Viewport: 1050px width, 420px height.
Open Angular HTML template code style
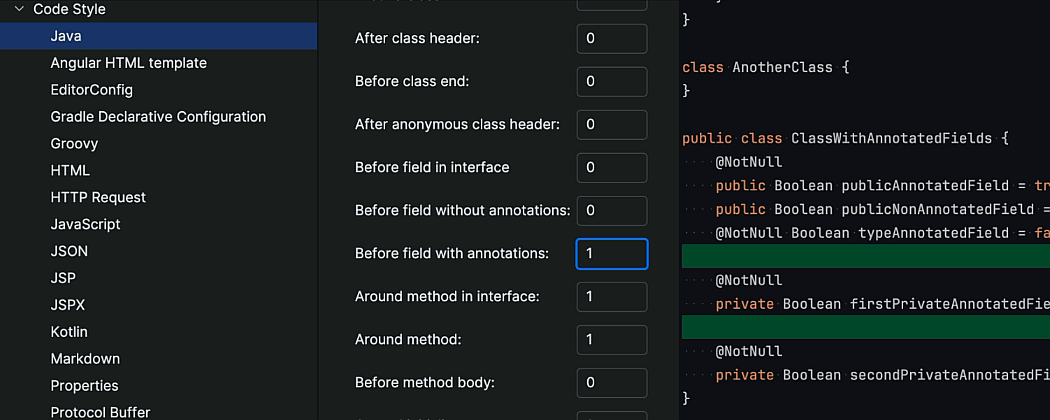click(x=128, y=63)
